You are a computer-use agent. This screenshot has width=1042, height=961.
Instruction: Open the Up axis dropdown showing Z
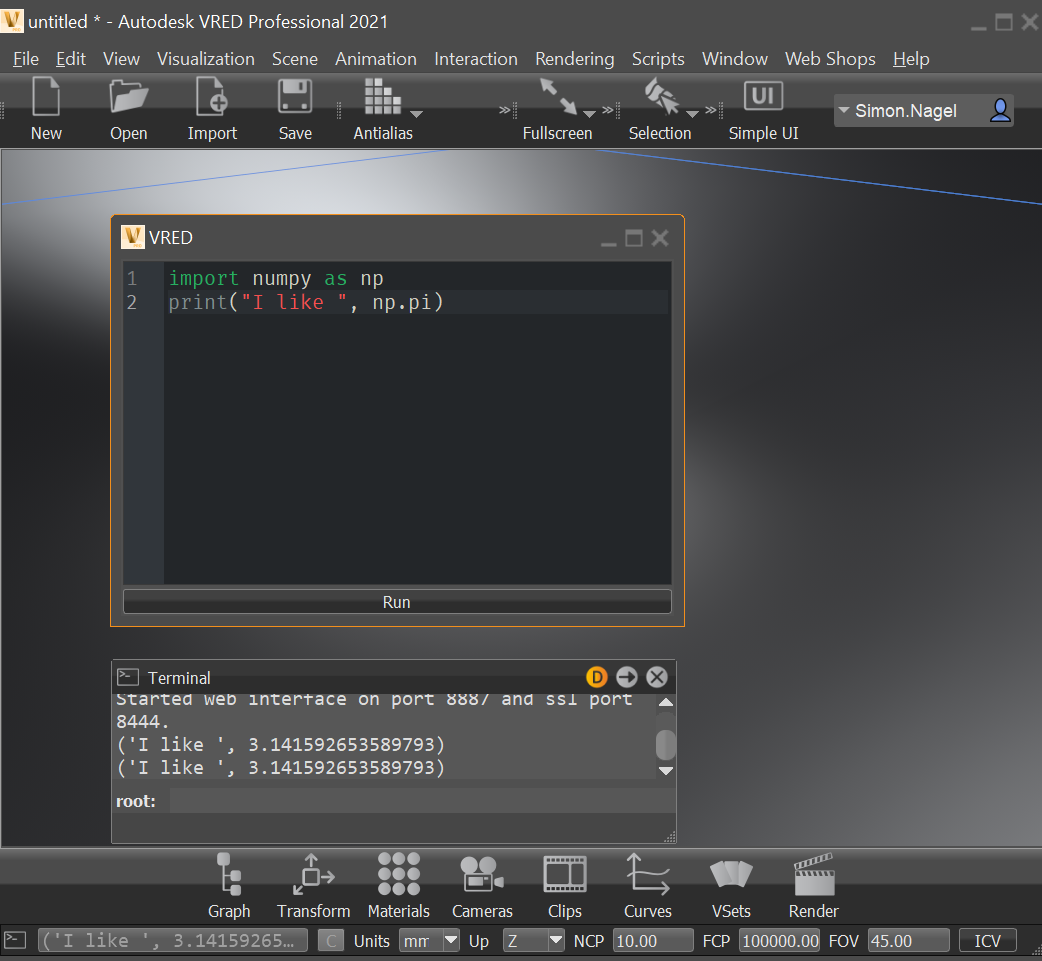[x=533, y=940]
